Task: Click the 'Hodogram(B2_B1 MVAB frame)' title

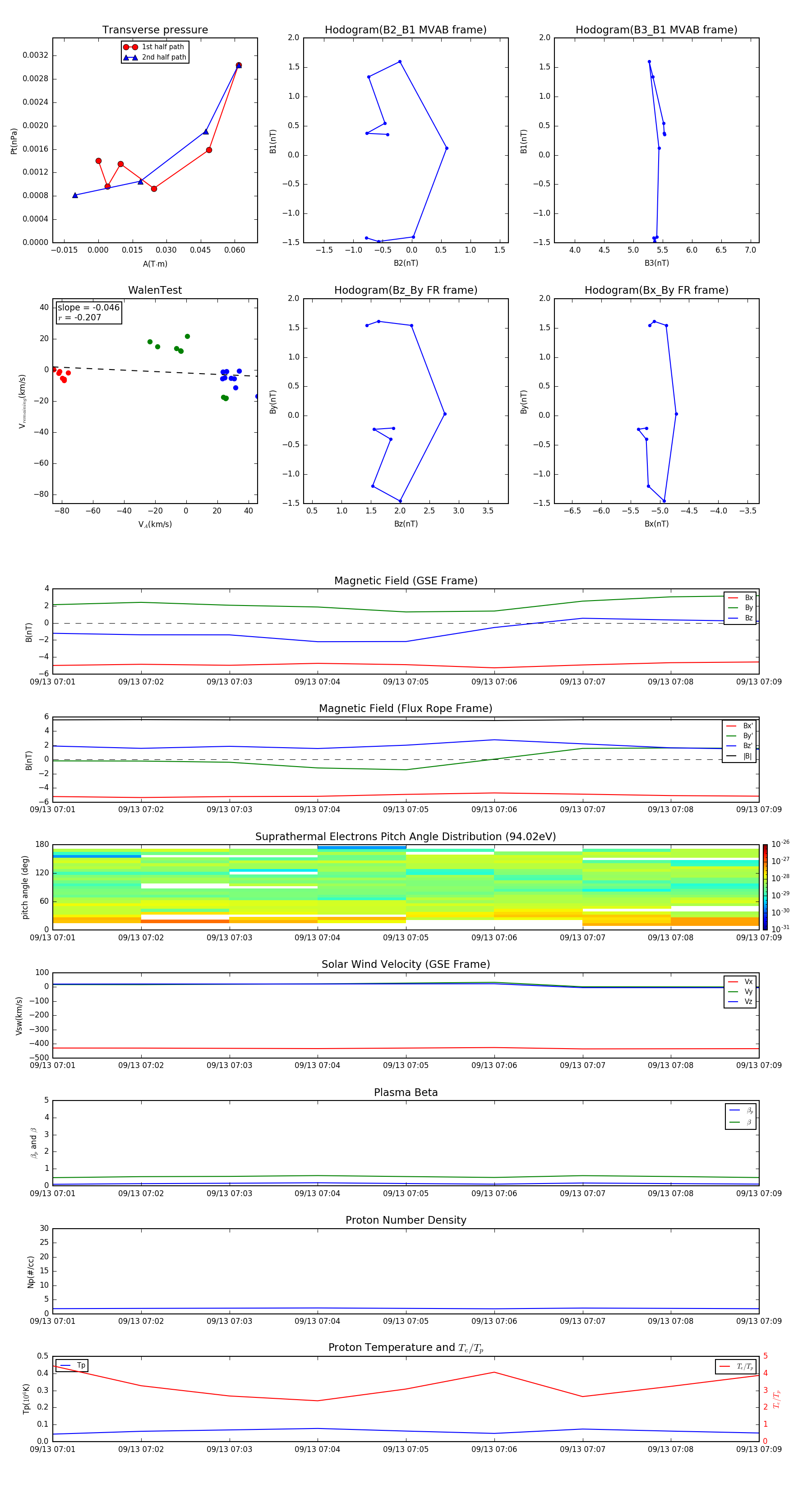Action: pyautogui.click(x=406, y=30)
